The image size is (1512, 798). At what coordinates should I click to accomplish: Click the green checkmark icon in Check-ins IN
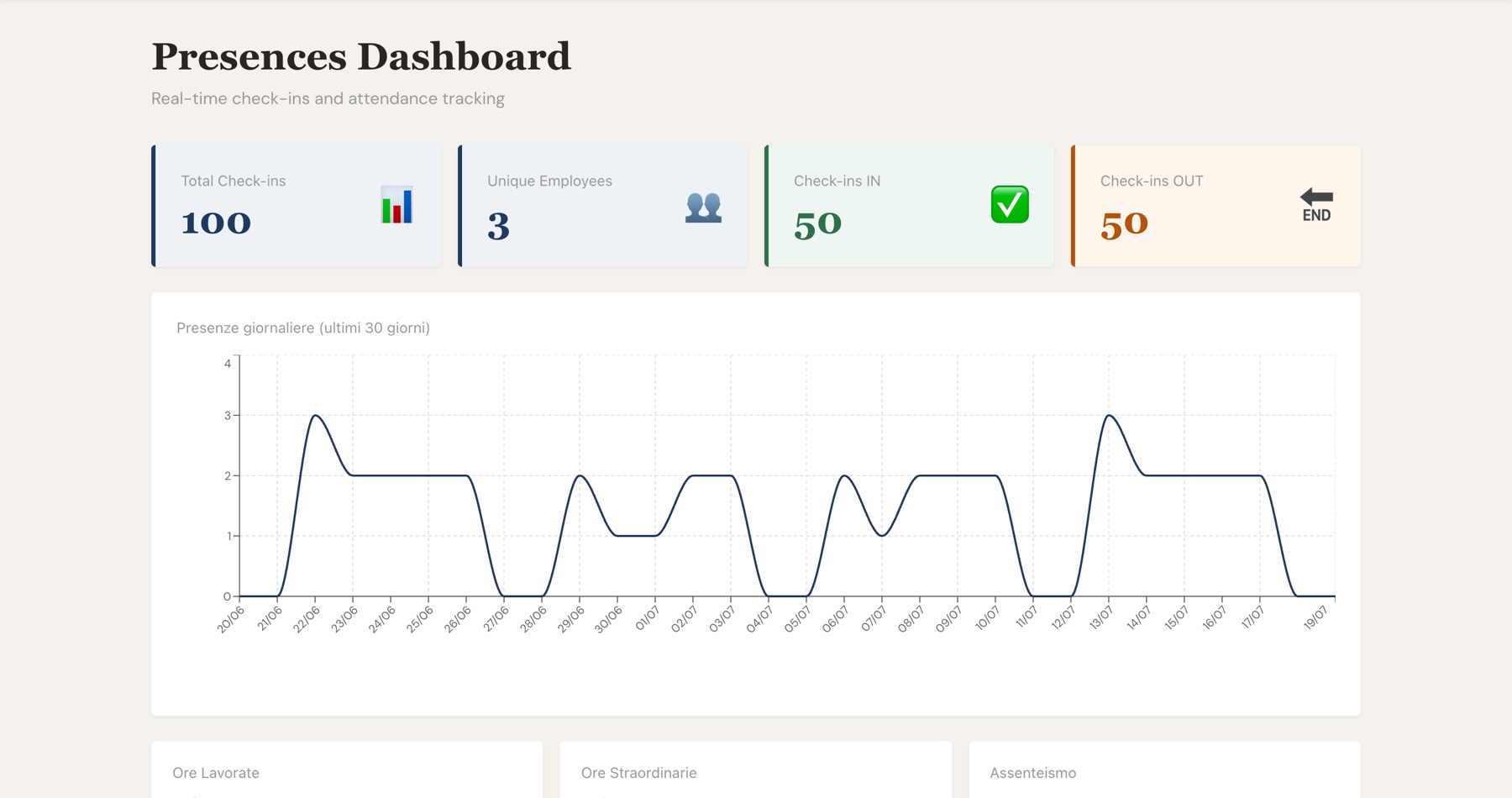(1010, 205)
